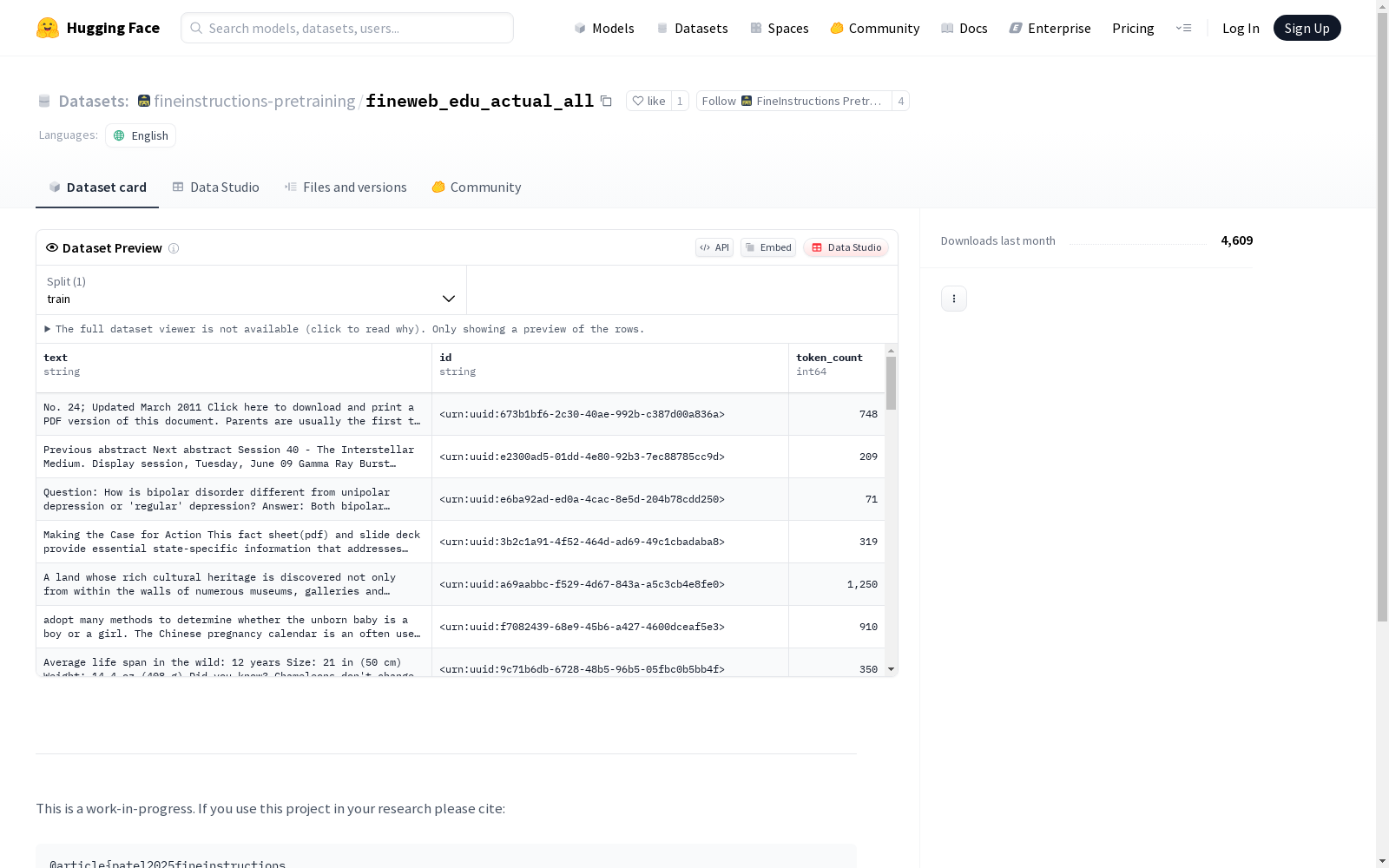This screenshot has height=868, width=1389.
Task: Open the Community tab of the dataset
Action: click(477, 187)
